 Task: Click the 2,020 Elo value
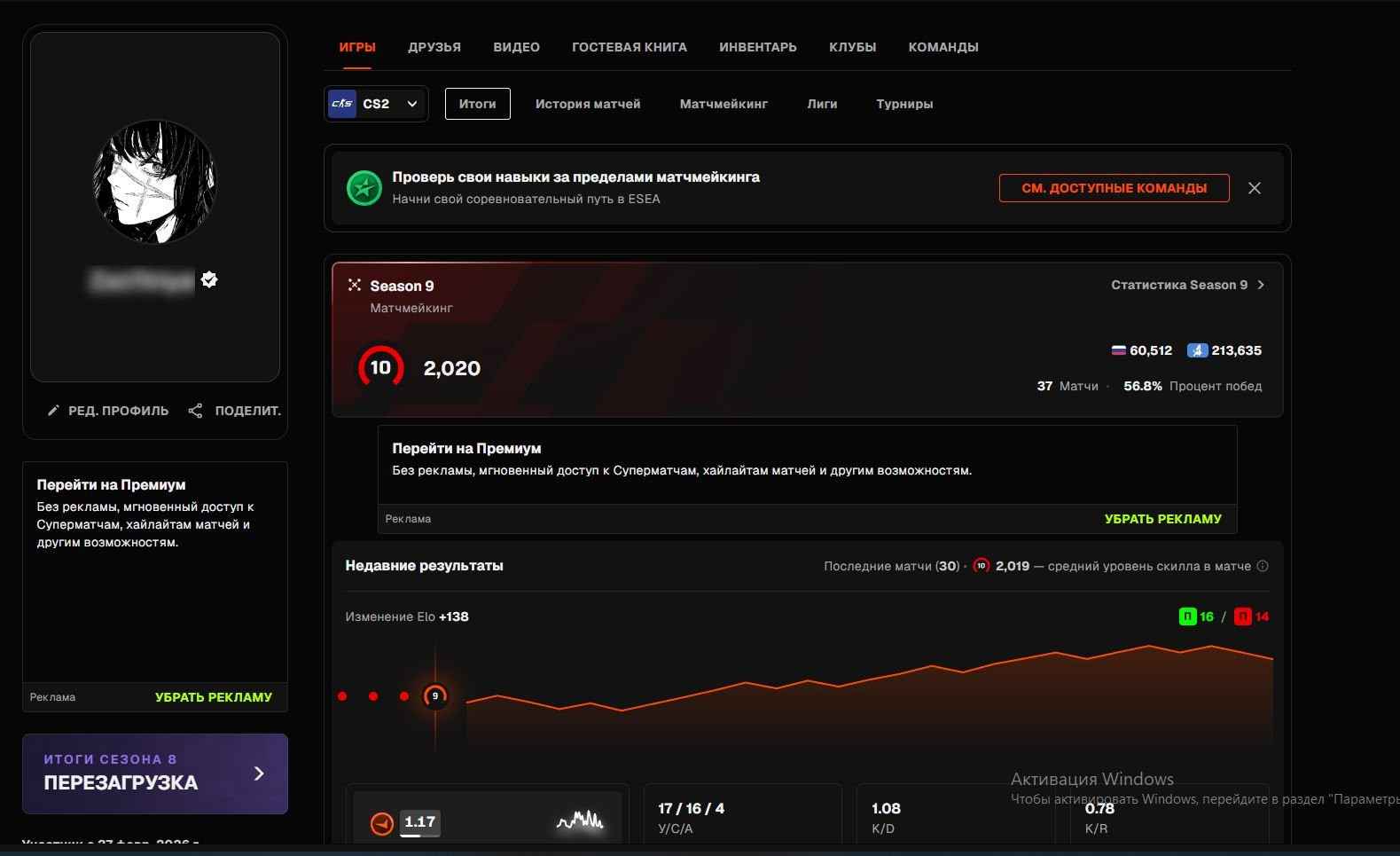click(x=452, y=368)
